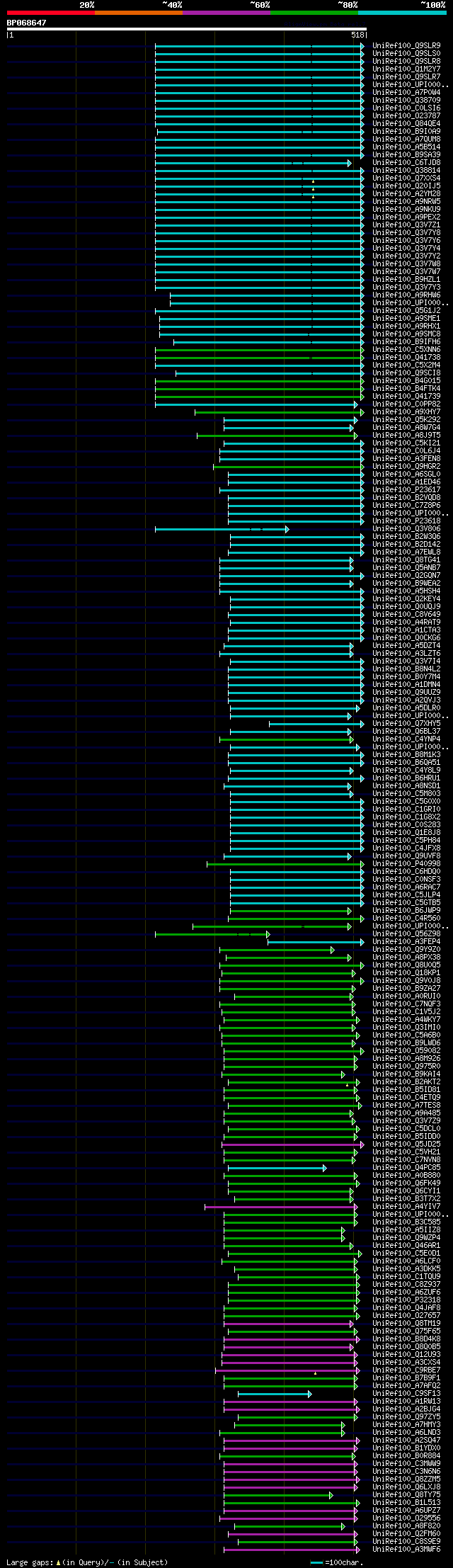This screenshot has width=453, height=1568.
Task: Select hit label UniRef100_Q8TG41
Action: click(x=406, y=559)
